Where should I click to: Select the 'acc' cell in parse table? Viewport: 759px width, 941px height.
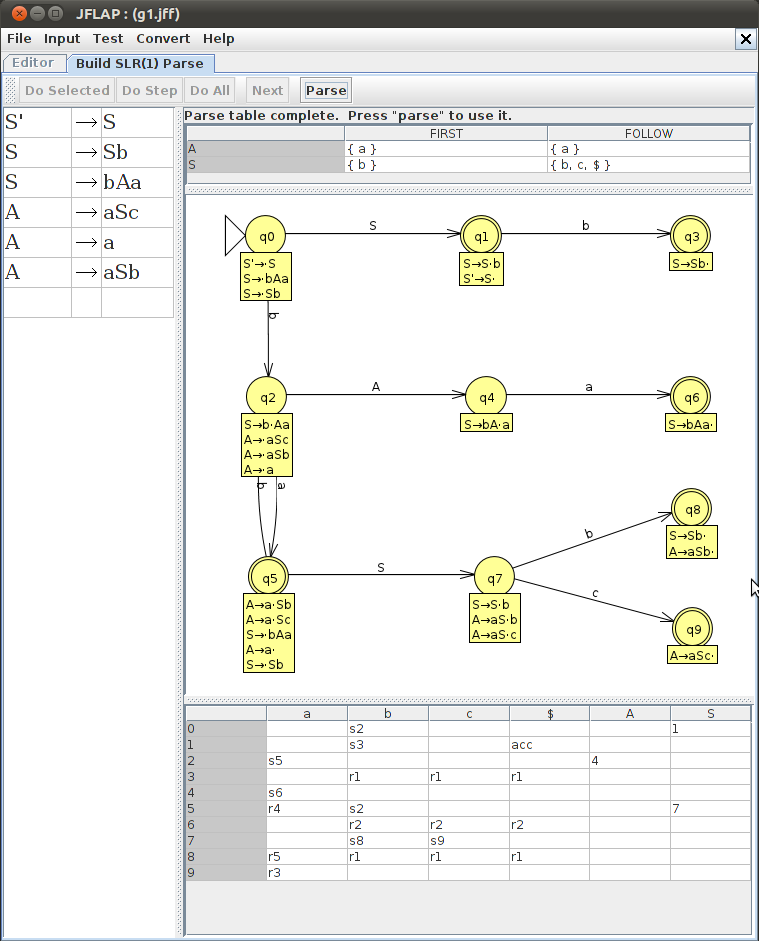pyautogui.click(x=548, y=744)
